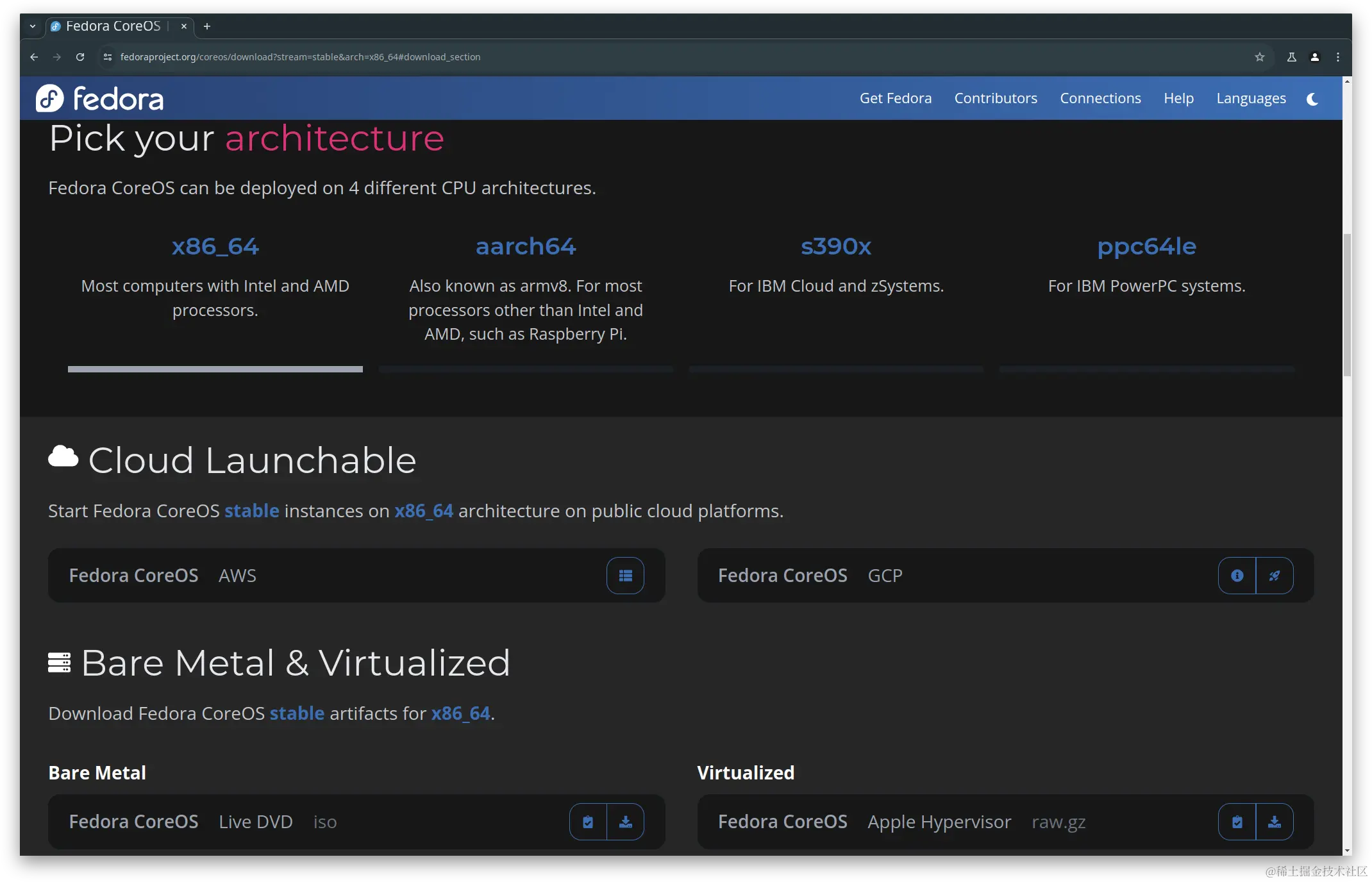Go back with browser back arrow
The width and height of the screenshot is (1372, 882).
(34, 57)
